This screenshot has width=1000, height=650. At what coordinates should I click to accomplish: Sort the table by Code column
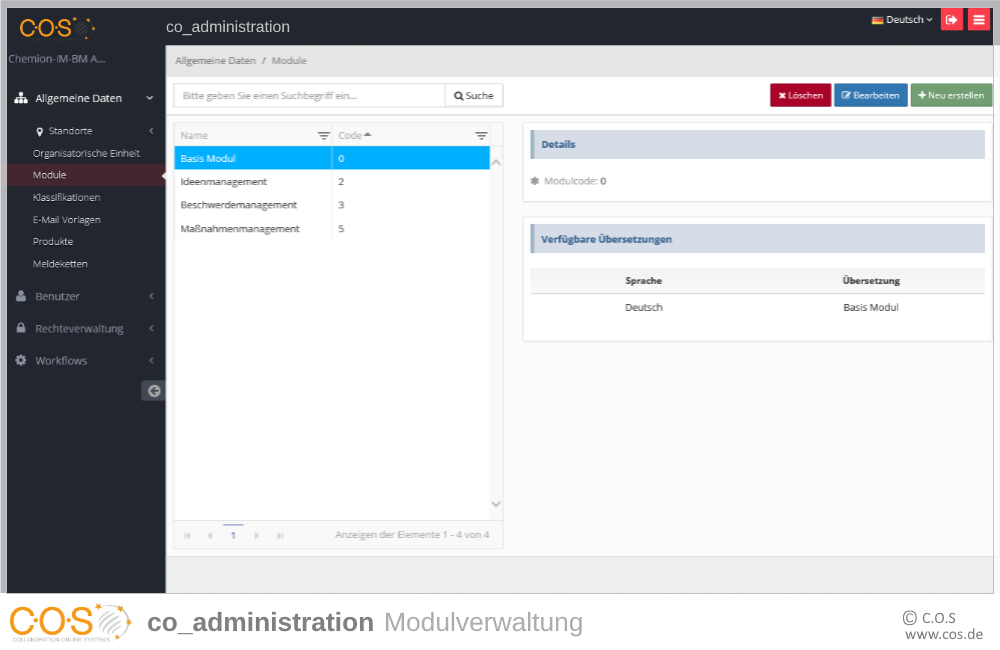[351, 135]
